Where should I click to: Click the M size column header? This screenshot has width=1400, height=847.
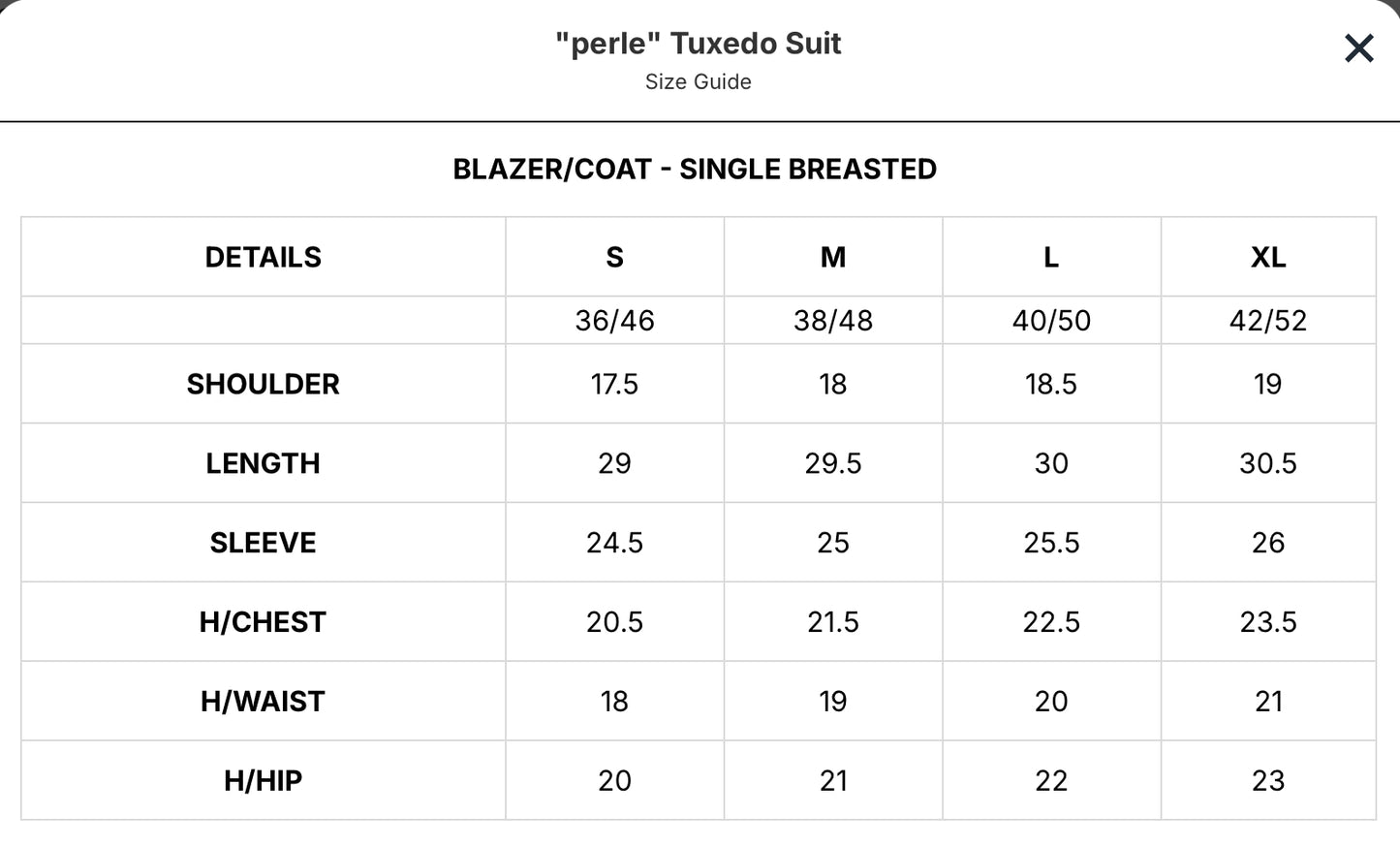pyautogui.click(x=833, y=257)
